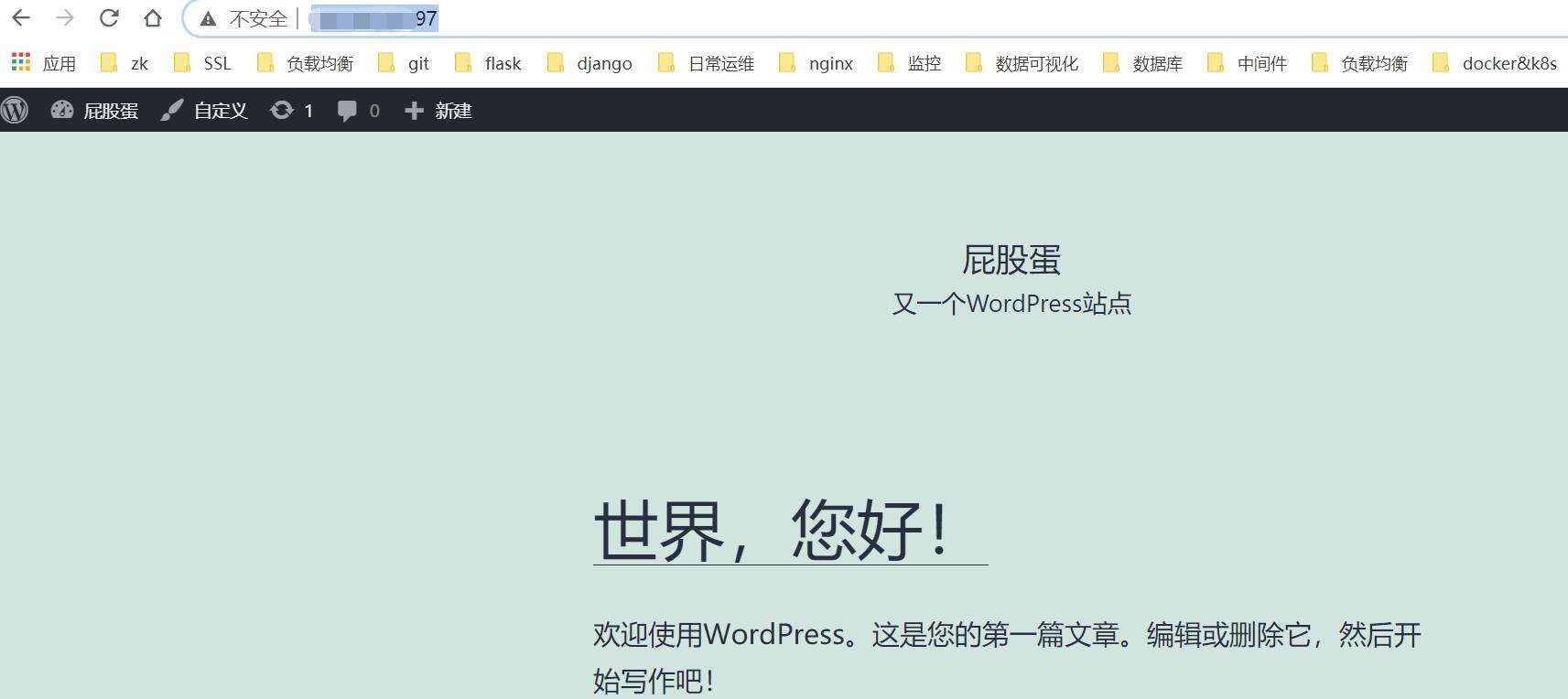Viewport: 1568px width, 699px height.
Task: Open the 数据可视化 bookmark folder
Action: [1022, 63]
